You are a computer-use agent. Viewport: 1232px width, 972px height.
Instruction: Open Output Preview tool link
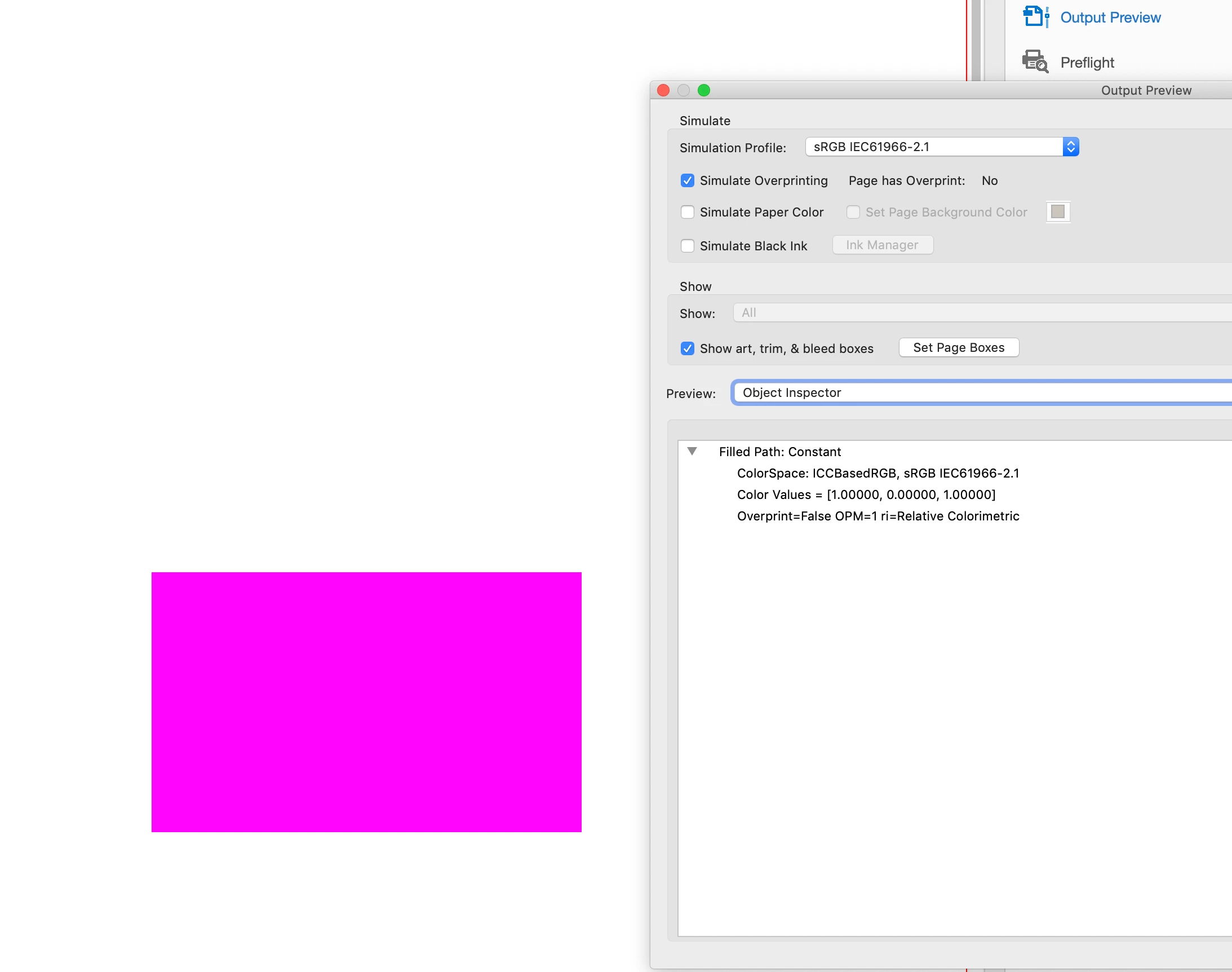click(x=1110, y=17)
